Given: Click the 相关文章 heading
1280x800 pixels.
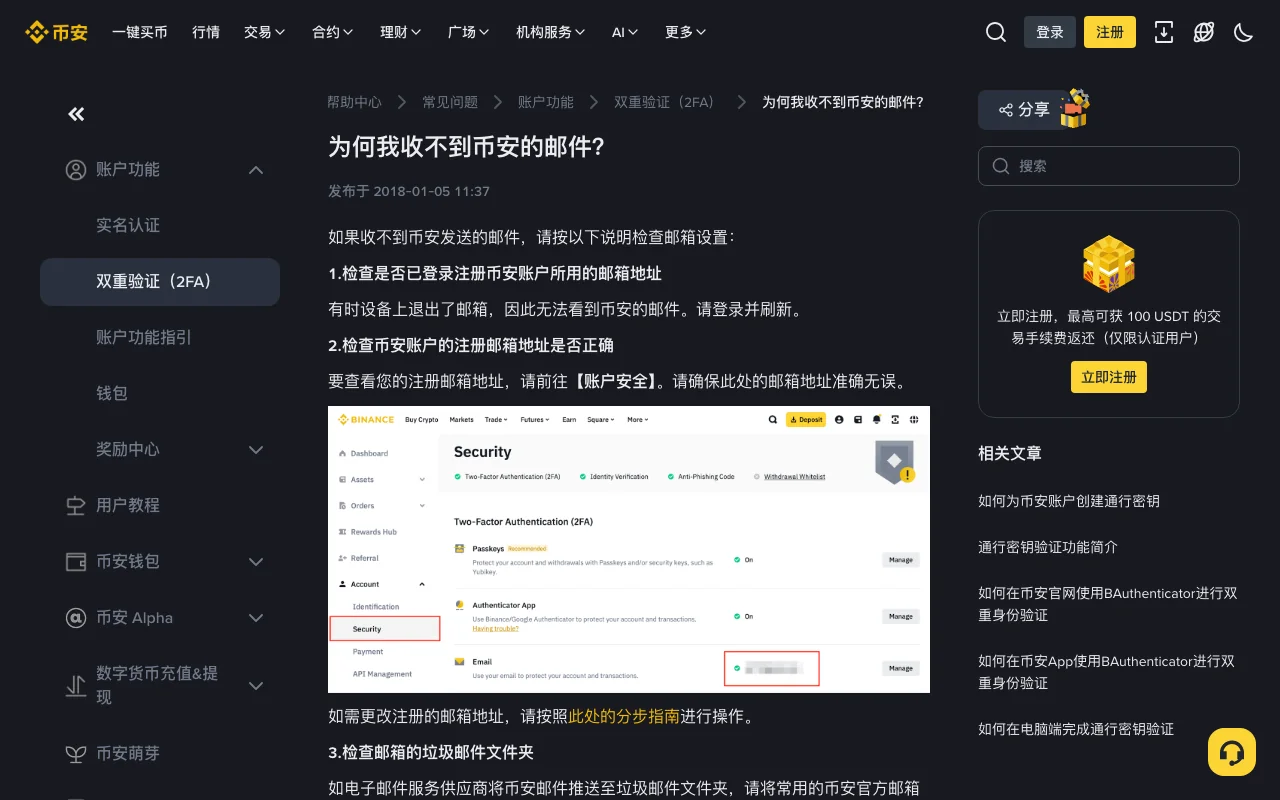Looking at the screenshot, I should [1010, 453].
